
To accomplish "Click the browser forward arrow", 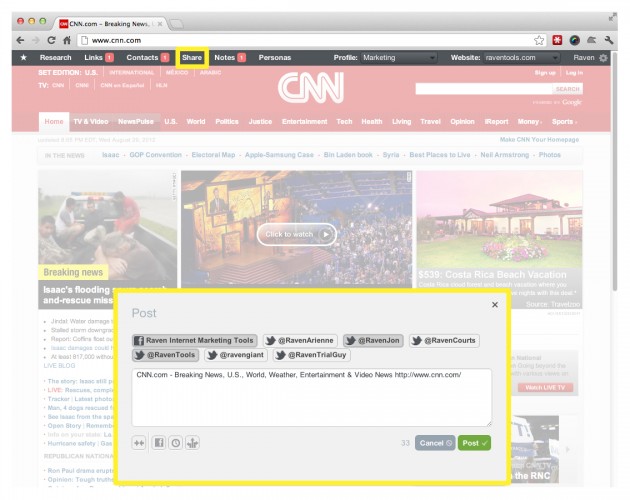I will pos(36,40).
